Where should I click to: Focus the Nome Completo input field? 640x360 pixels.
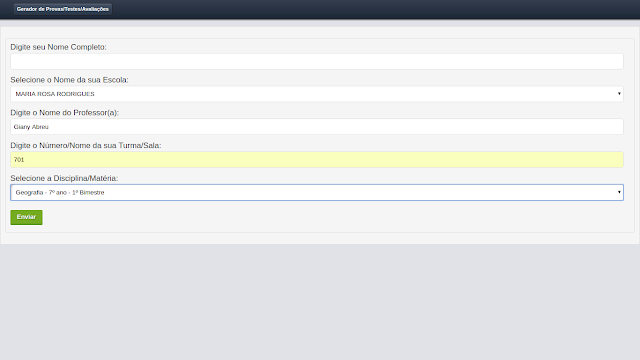click(x=317, y=61)
